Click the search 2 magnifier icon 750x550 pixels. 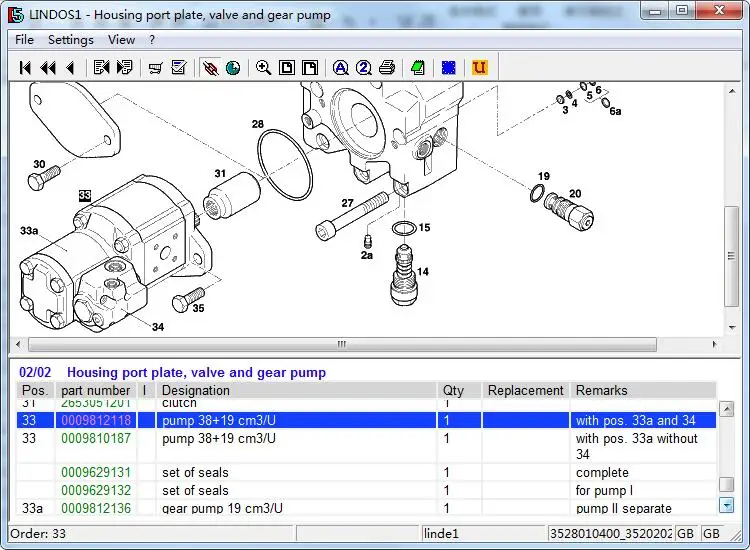[364, 68]
